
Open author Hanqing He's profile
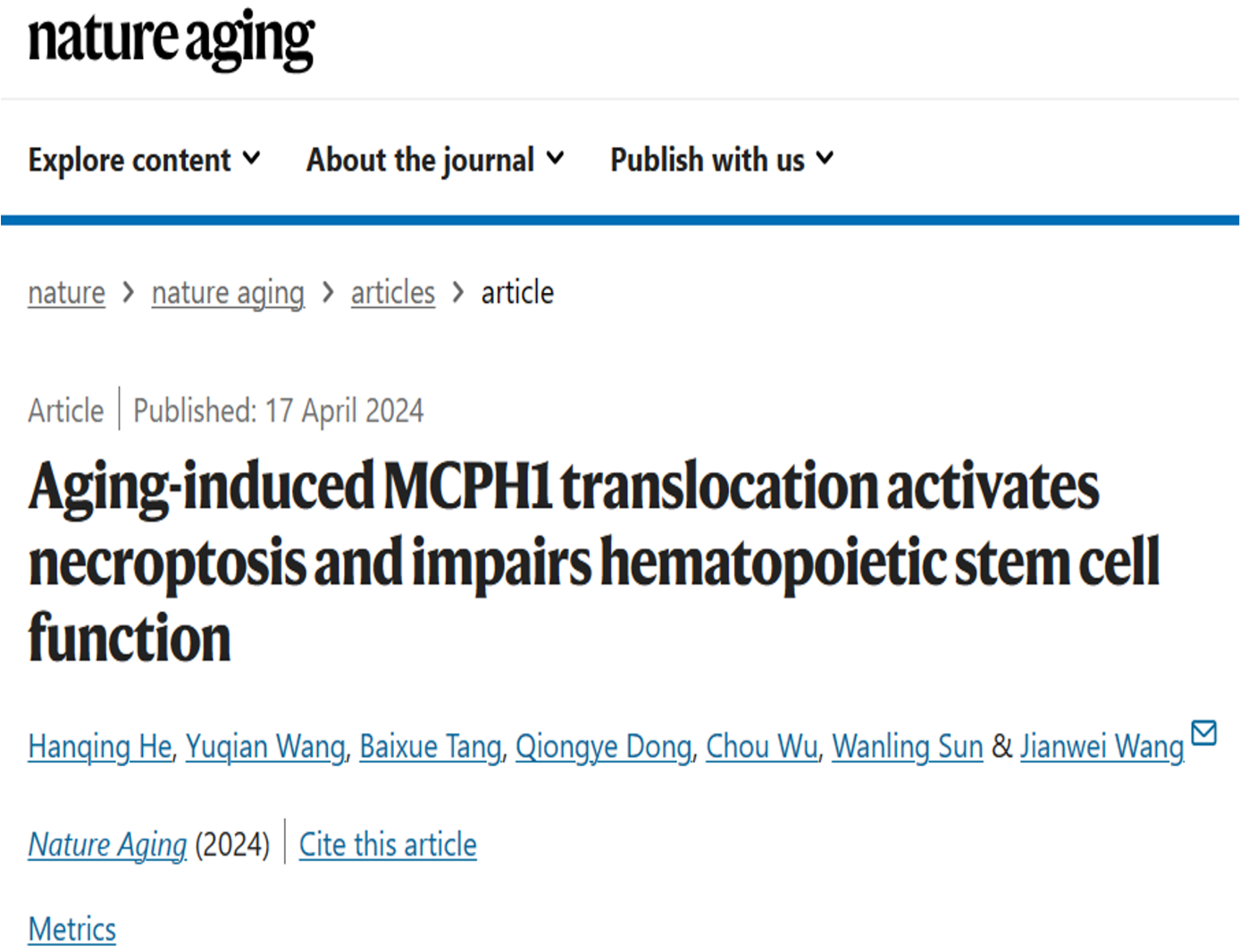point(99,747)
